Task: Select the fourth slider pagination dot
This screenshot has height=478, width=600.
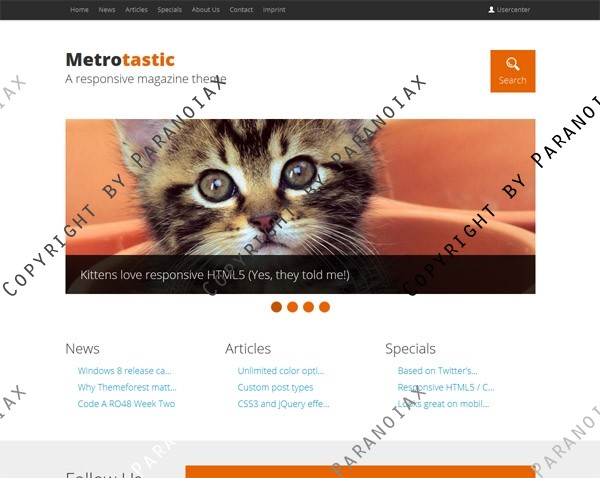Action: tap(324, 307)
